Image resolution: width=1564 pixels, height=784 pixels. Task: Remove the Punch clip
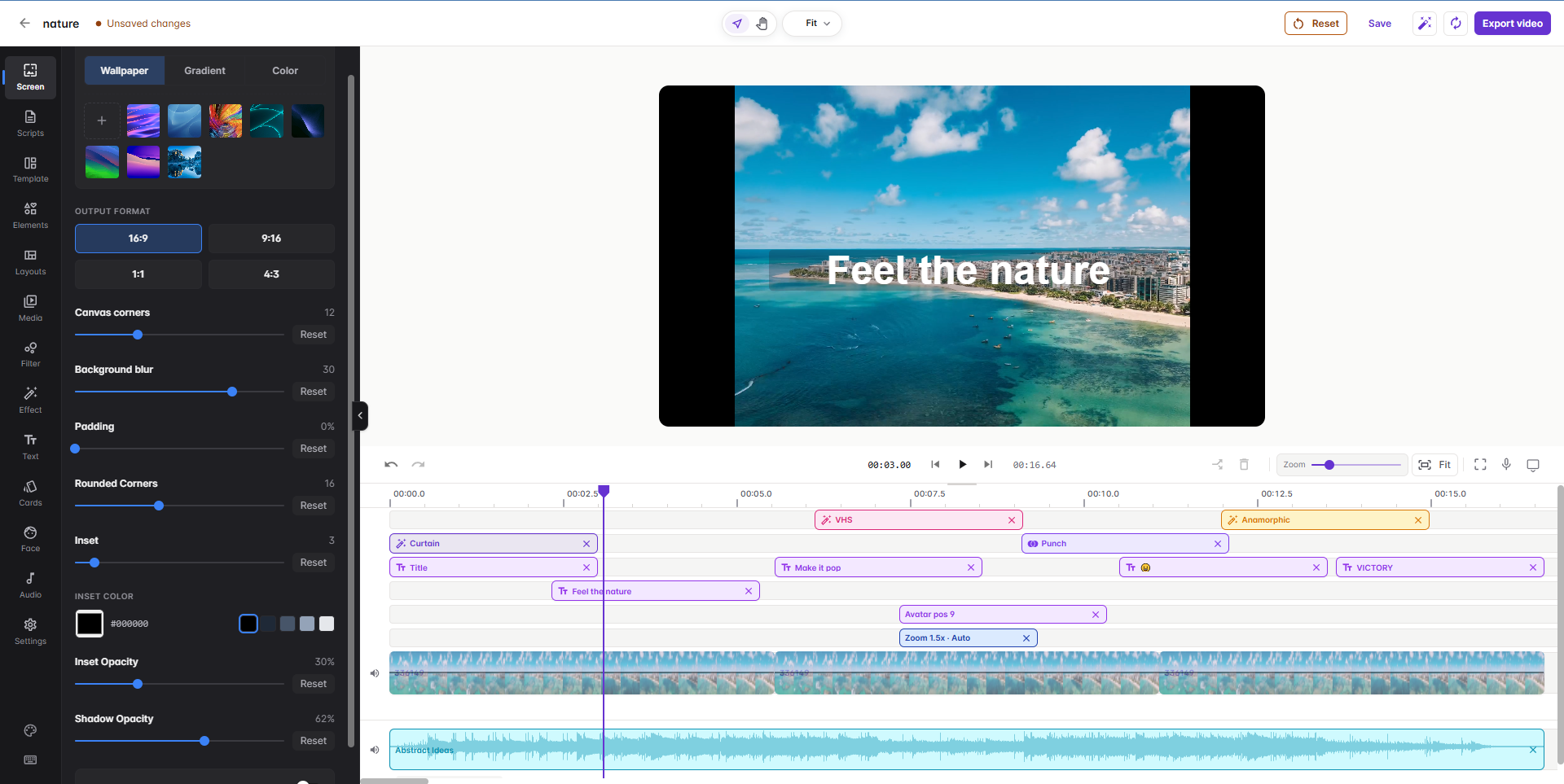point(1218,544)
